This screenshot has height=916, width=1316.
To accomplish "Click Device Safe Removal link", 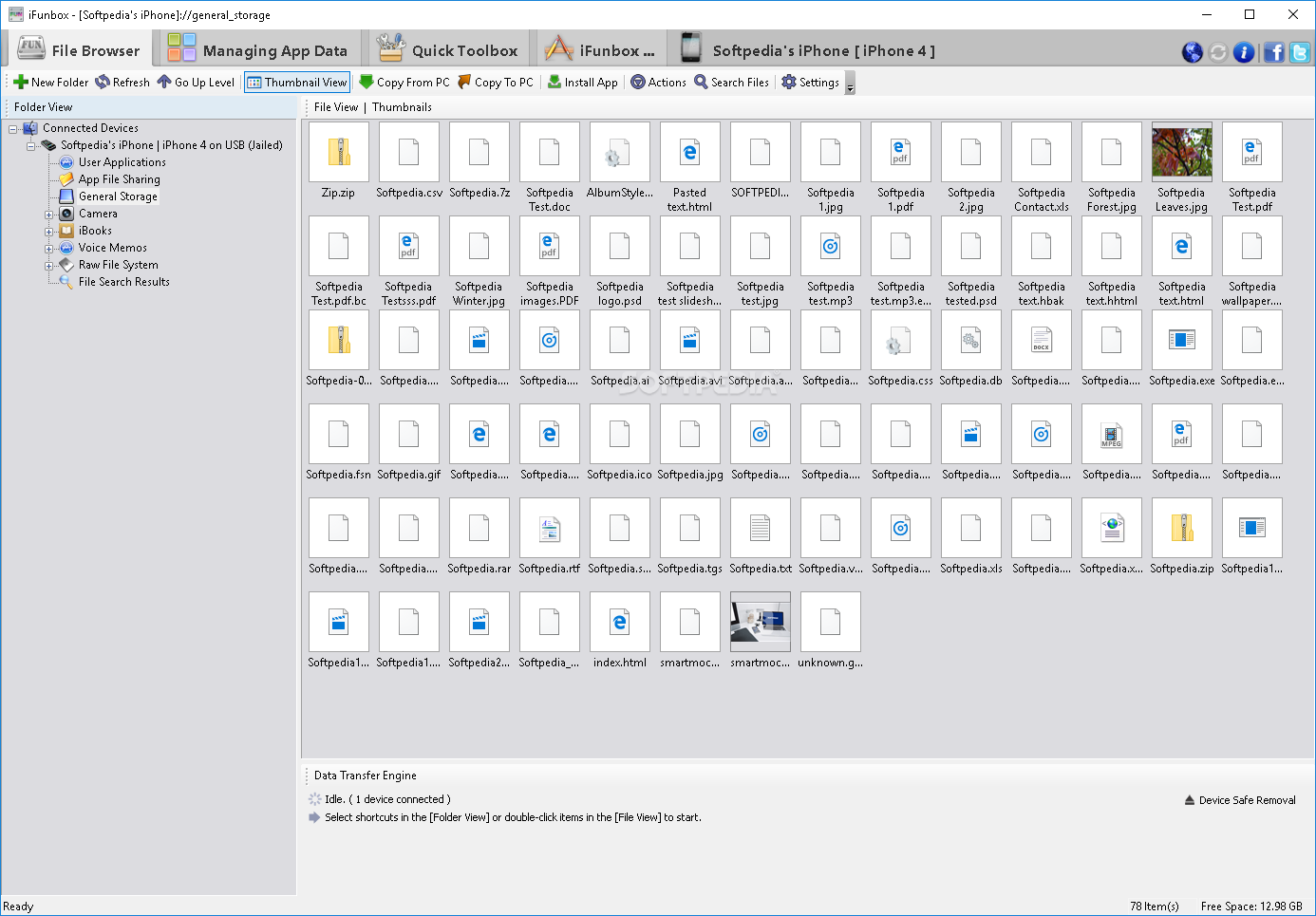I will tap(1240, 800).
